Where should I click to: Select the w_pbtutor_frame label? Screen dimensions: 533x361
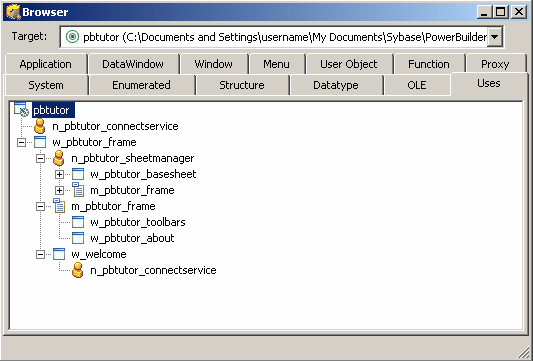tap(94, 142)
